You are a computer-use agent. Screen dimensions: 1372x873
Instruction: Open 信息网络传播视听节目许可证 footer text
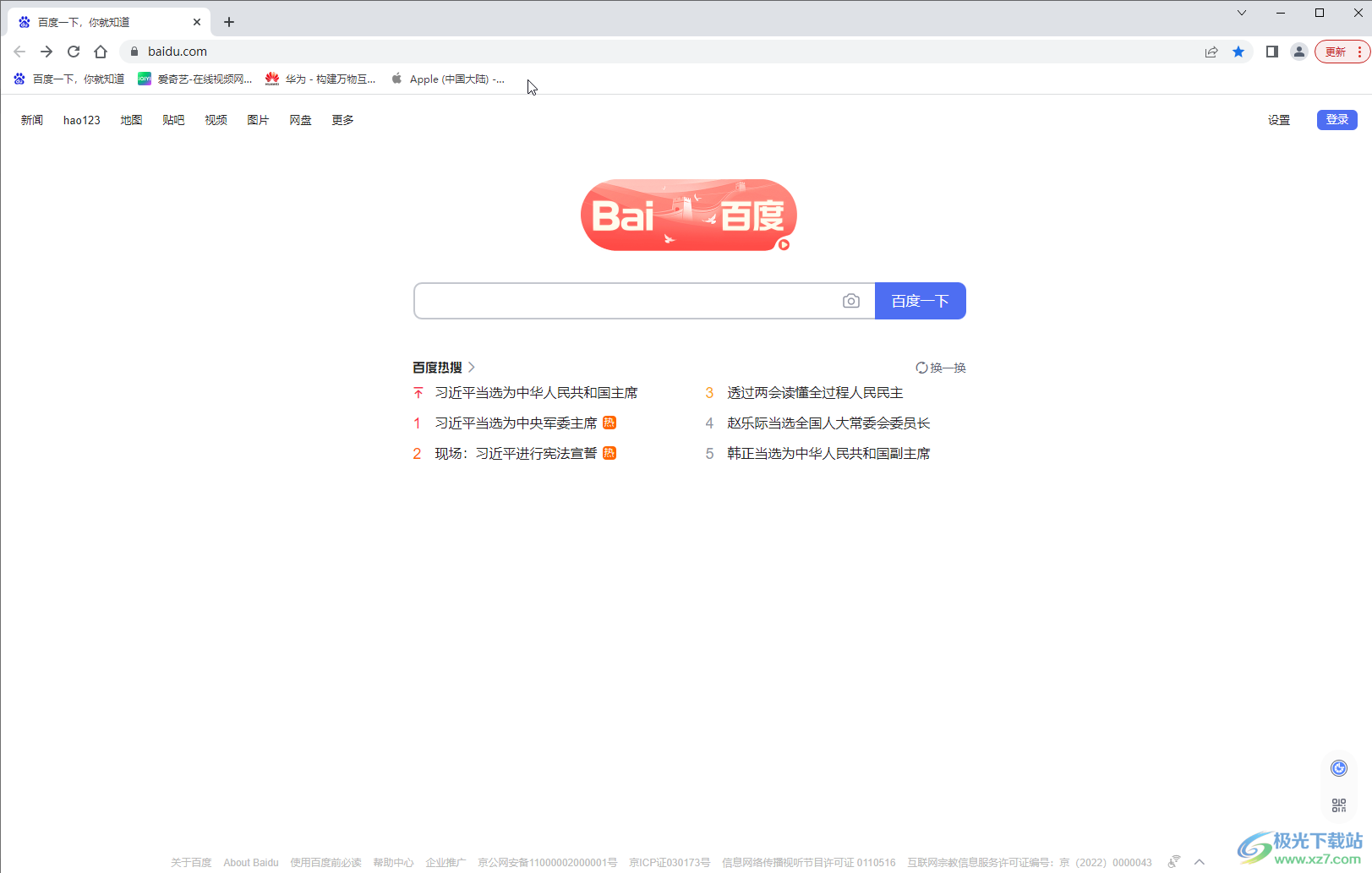coord(809,863)
